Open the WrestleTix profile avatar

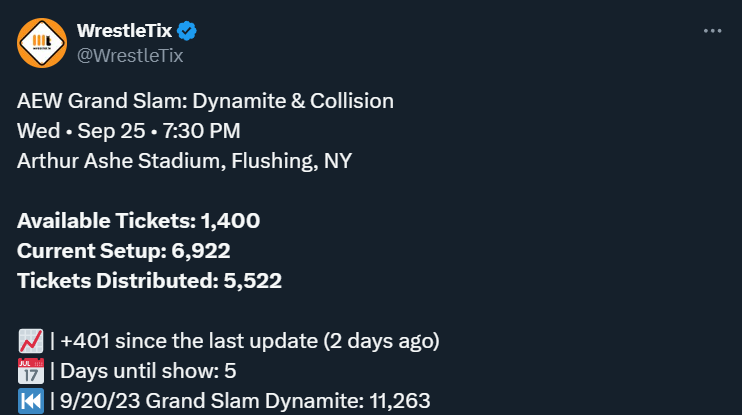tap(42, 42)
